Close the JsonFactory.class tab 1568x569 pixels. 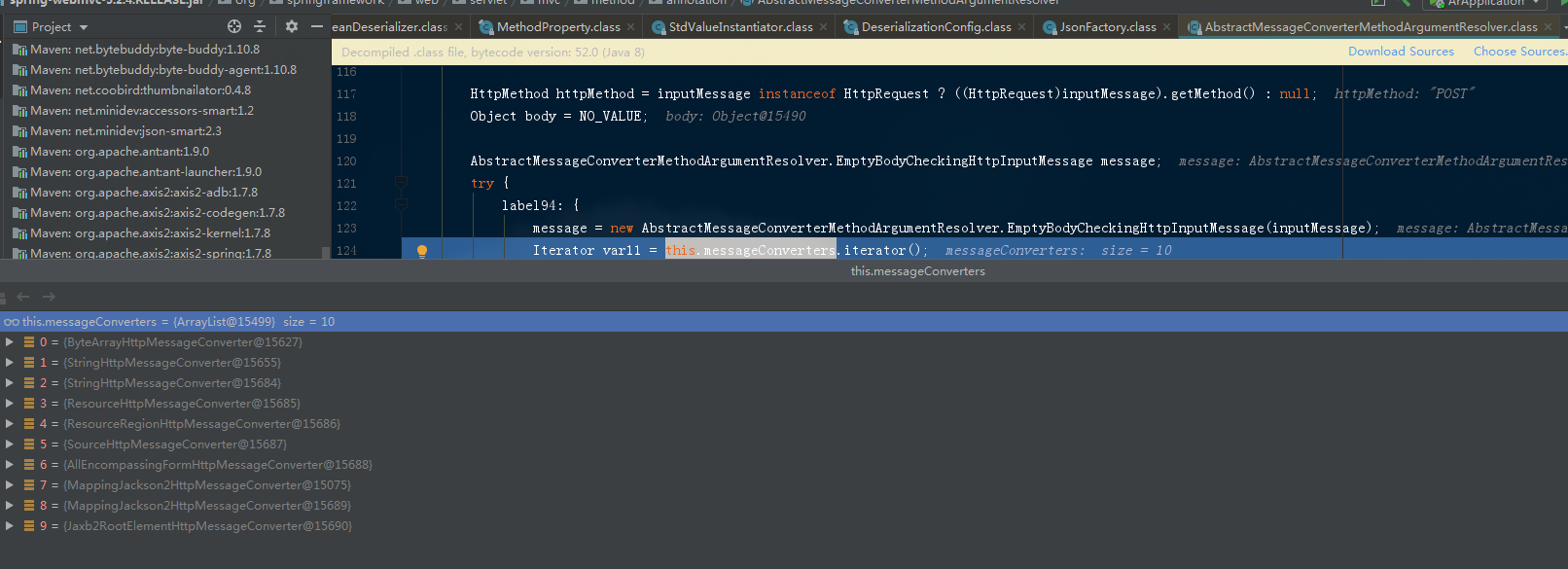(x=1167, y=27)
